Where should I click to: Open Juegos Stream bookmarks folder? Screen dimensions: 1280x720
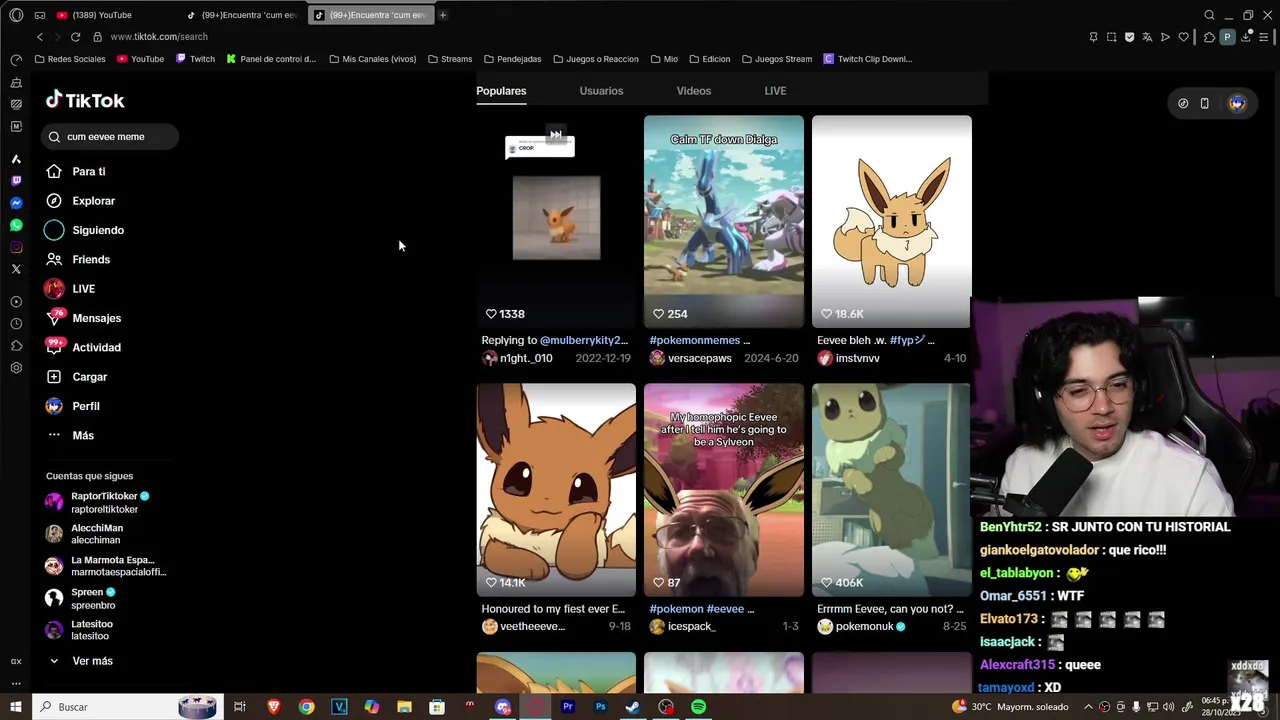[x=777, y=59]
